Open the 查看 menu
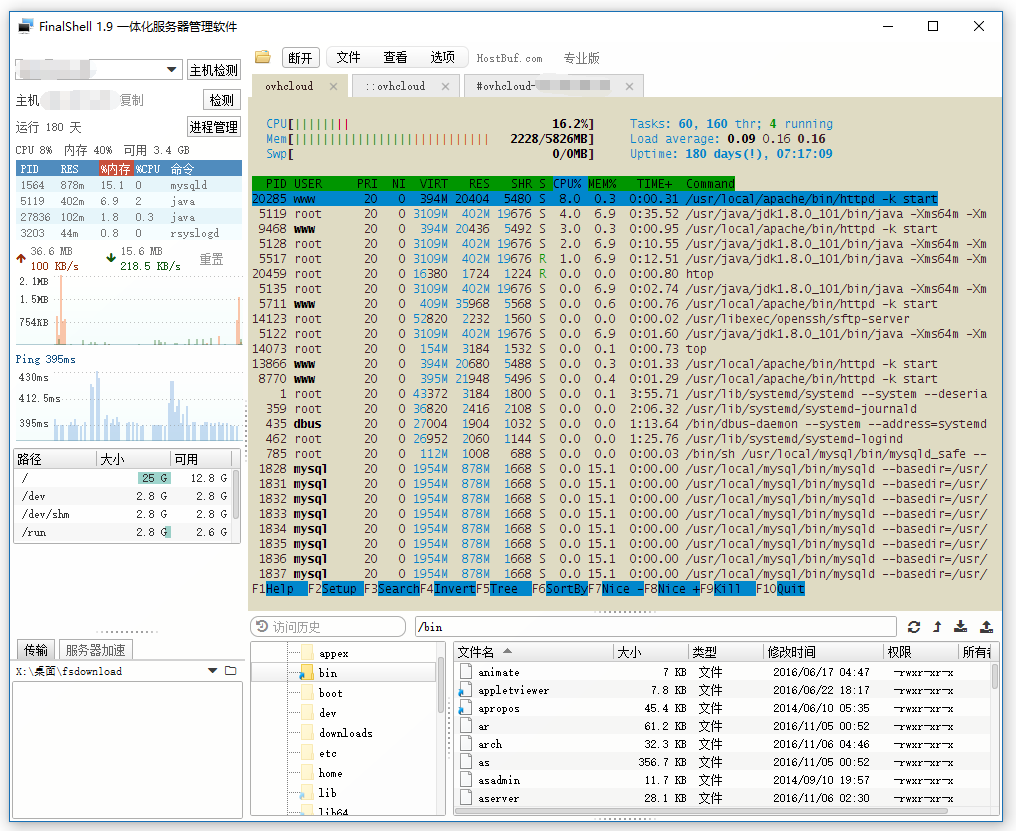 (395, 58)
